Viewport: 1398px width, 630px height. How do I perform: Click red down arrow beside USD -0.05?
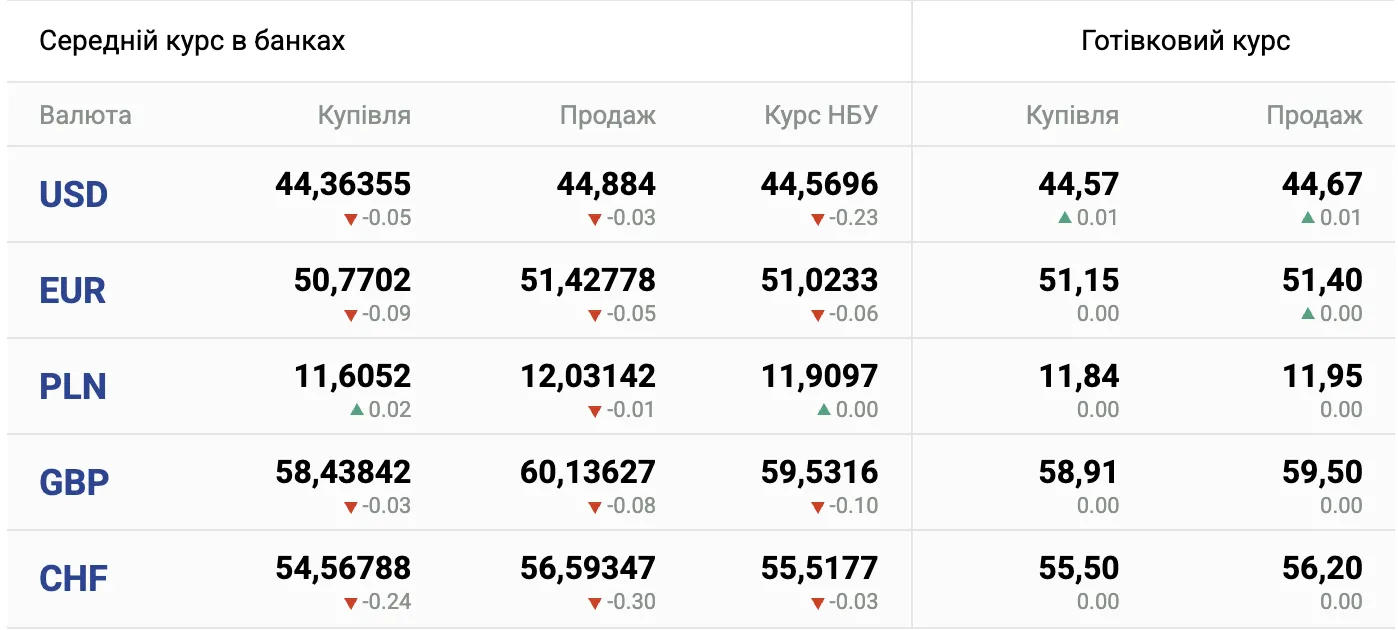(350, 219)
